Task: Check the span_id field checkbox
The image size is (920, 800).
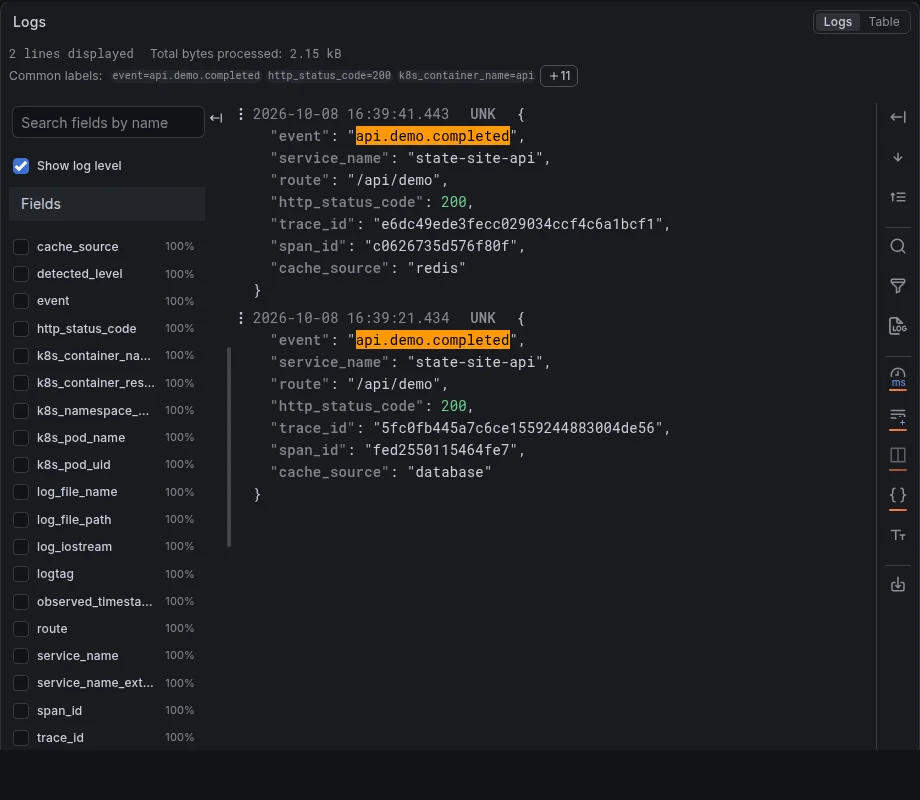Action: (x=21, y=711)
